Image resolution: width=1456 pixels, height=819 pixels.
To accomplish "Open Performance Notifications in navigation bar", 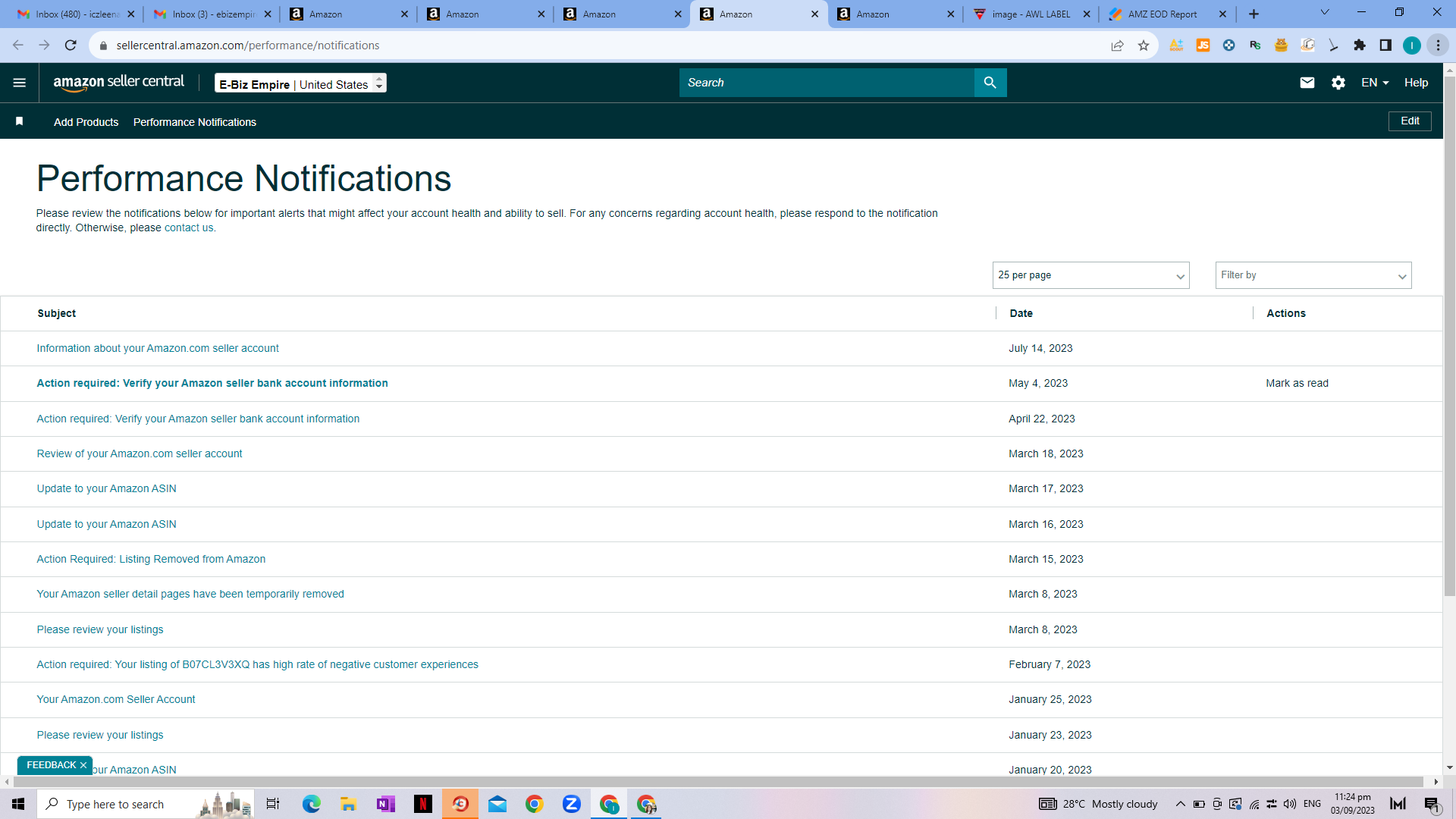I will pos(195,122).
